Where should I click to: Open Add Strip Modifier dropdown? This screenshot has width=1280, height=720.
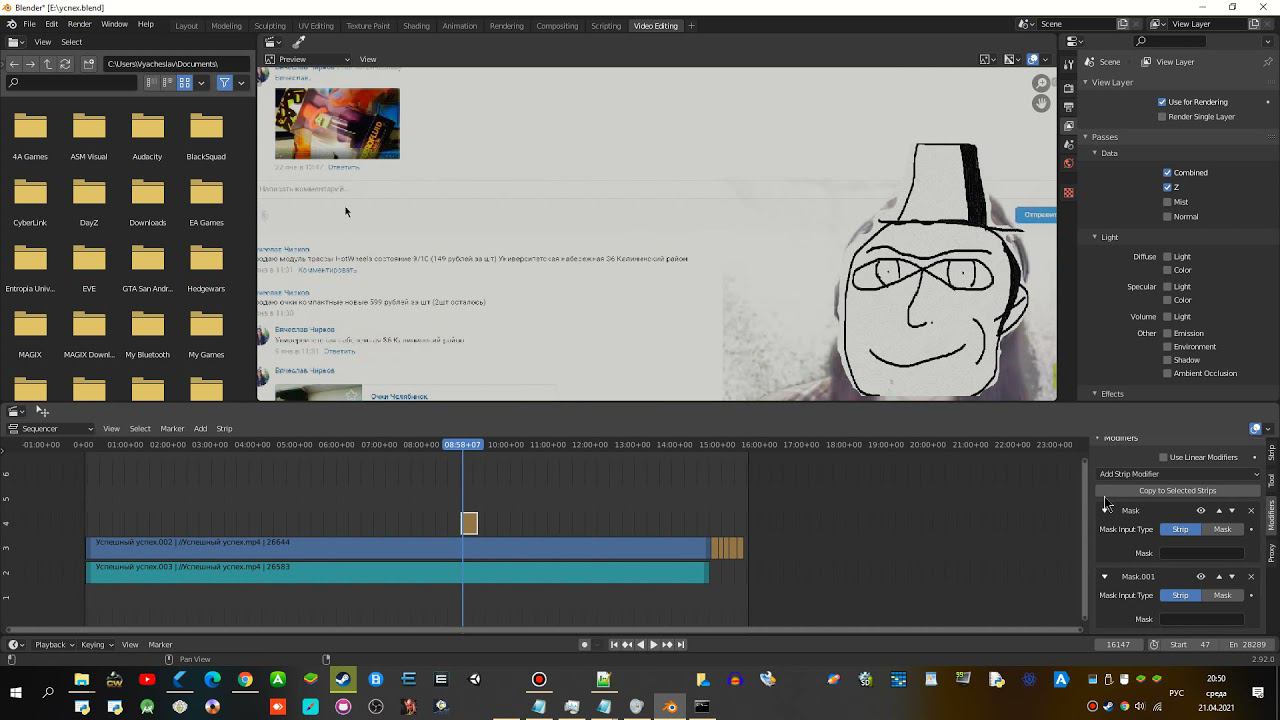click(1178, 474)
